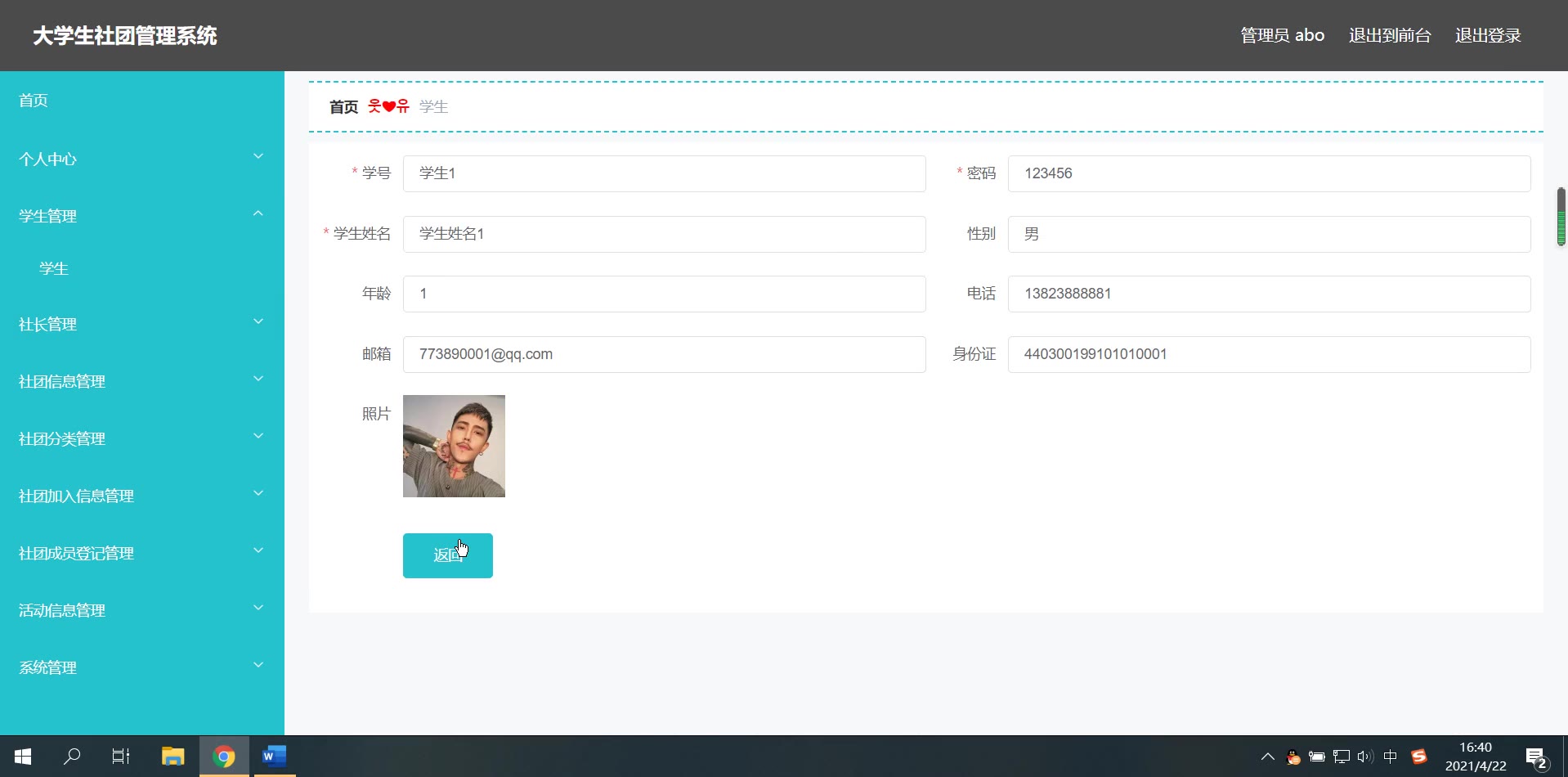The width and height of the screenshot is (1568, 777).
Task: Click the 身份证 input field
Action: pyautogui.click(x=1270, y=354)
